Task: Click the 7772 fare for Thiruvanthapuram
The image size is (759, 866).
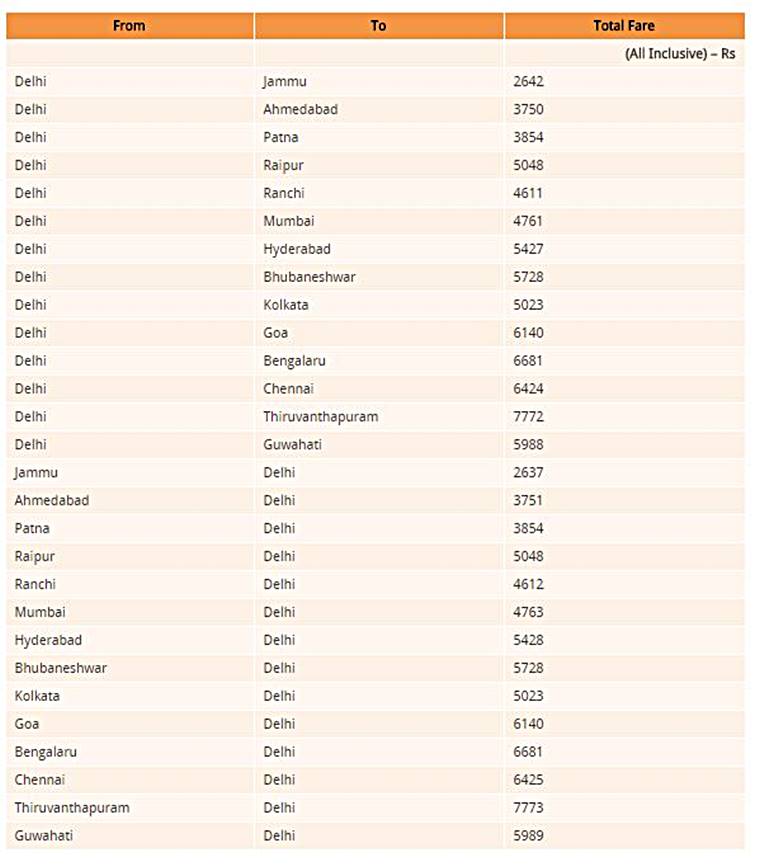Action: coord(528,416)
